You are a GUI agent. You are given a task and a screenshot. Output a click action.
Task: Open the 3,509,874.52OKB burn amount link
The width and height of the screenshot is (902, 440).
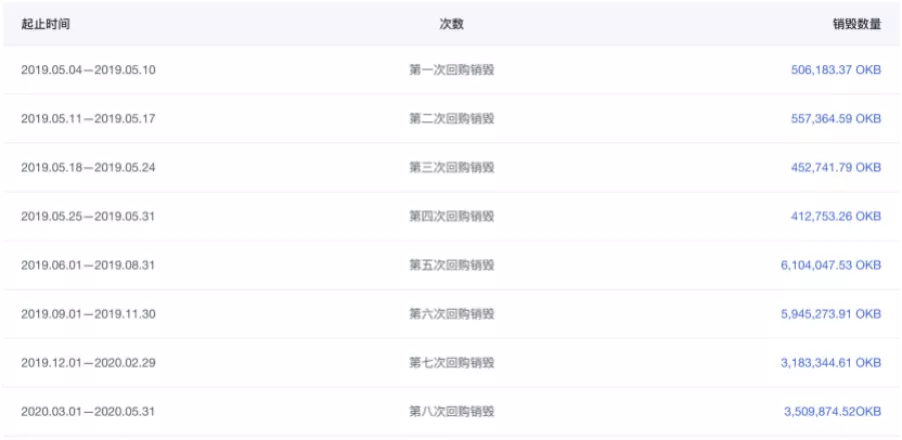[832, 412]
